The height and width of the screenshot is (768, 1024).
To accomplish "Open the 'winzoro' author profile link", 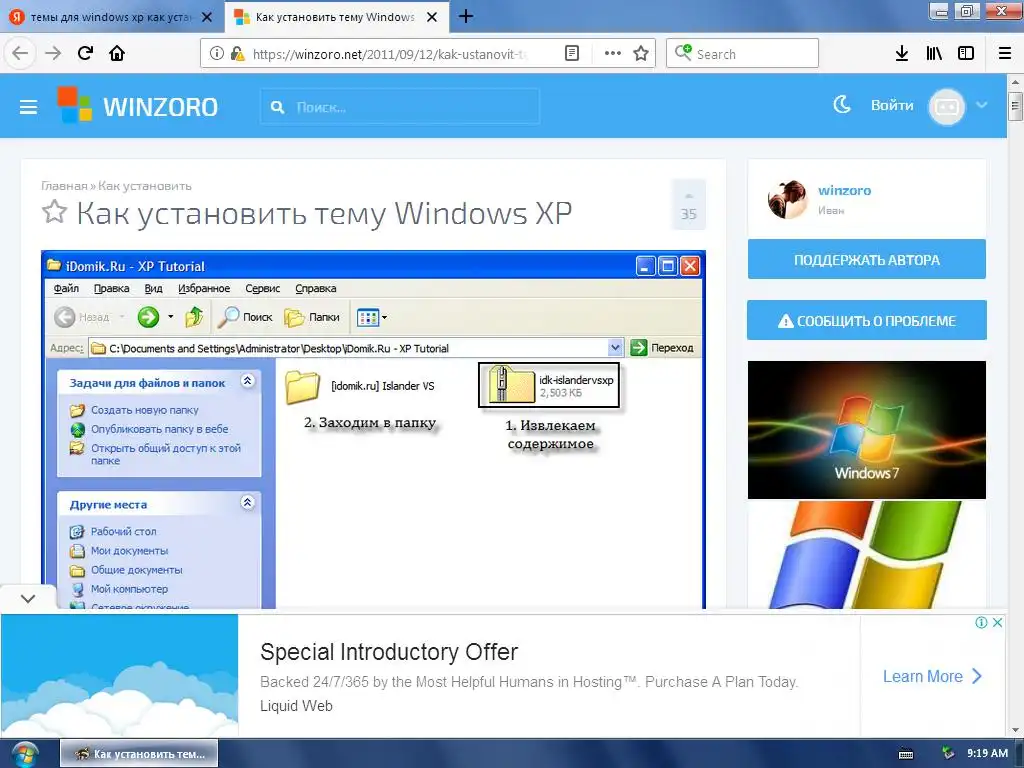I will coord(844,190).
